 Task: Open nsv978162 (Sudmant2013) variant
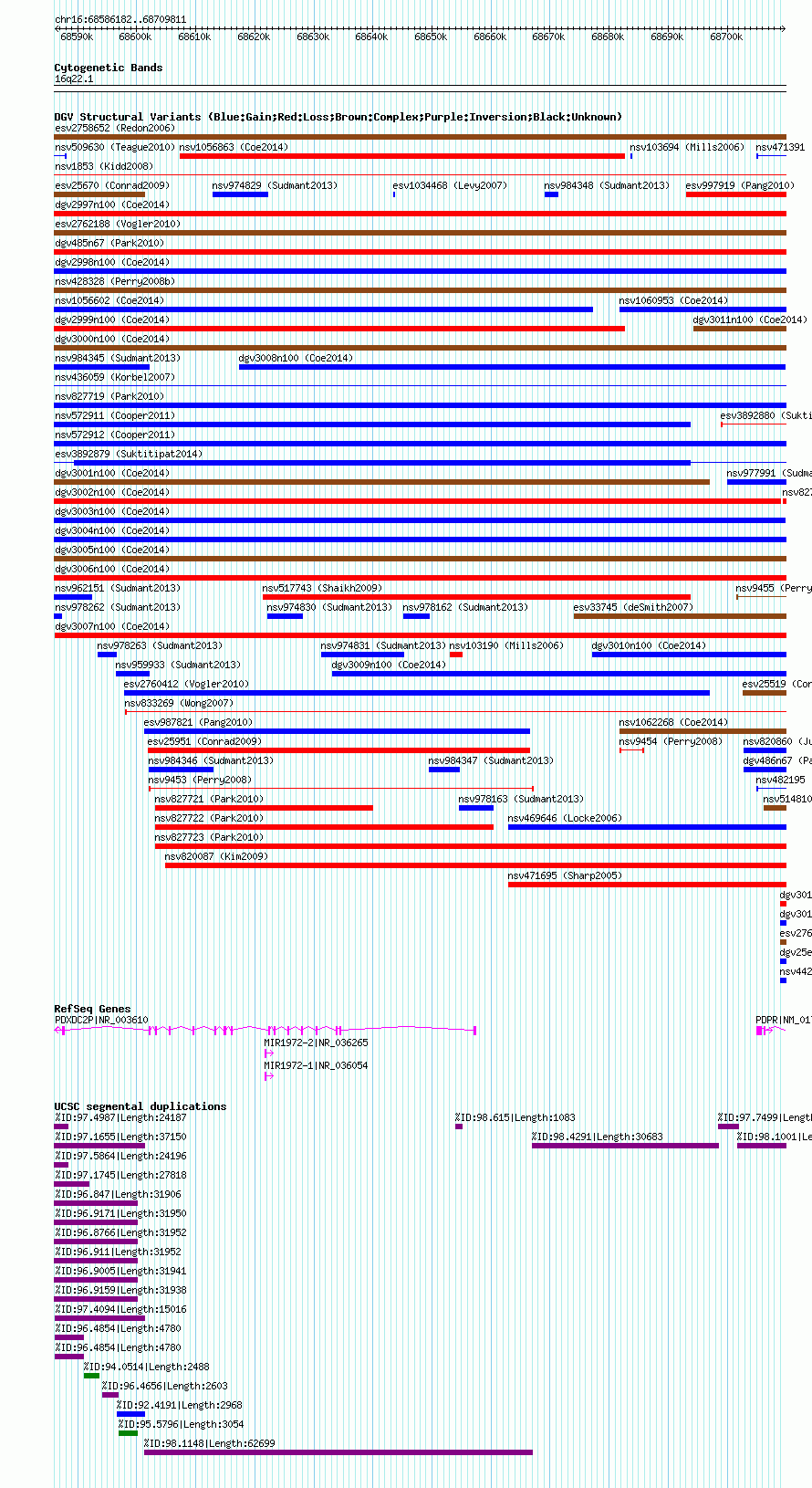click(465, 607)
